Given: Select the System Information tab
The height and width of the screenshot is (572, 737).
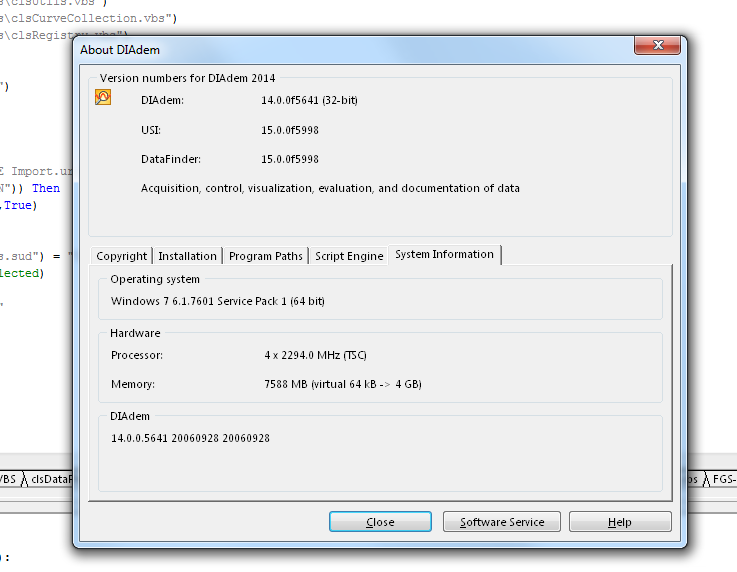Looking at the screenshot, I should 445,254.
